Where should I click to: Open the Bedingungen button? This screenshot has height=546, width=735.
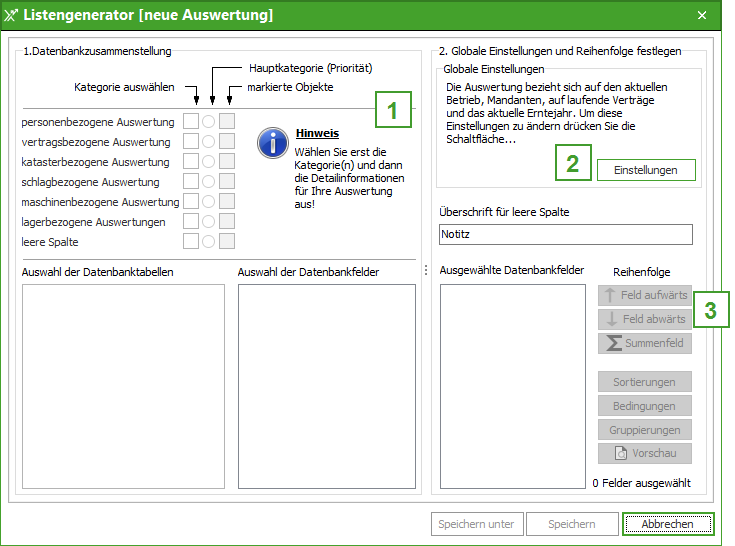click(x=645, y=406)
